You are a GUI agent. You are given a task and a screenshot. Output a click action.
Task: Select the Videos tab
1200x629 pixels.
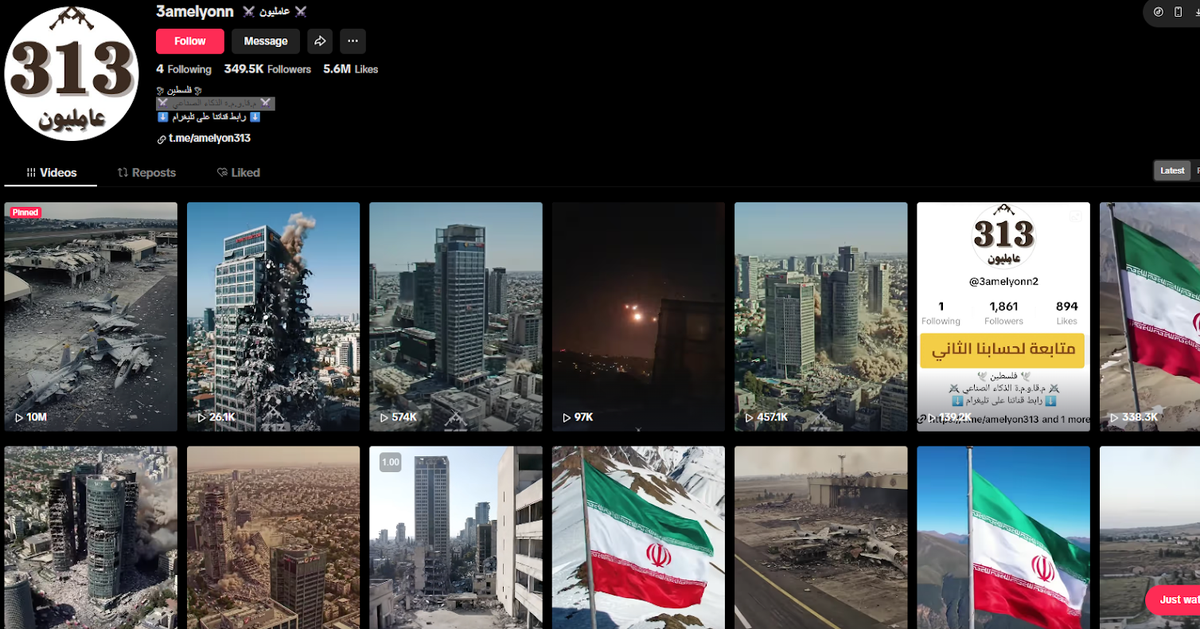pyautogui.click(x=51, y=172)
